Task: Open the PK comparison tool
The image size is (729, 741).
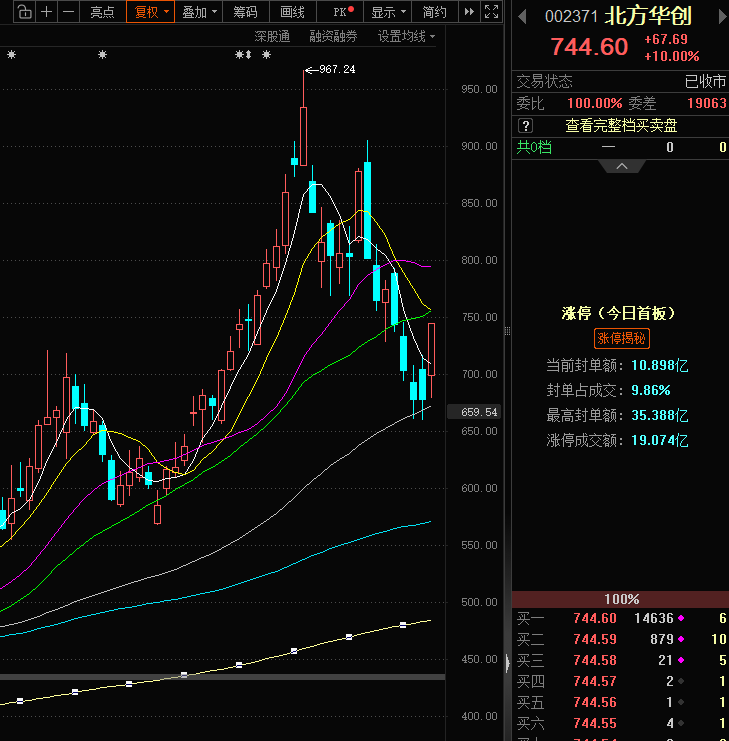Action: (340, 12)
